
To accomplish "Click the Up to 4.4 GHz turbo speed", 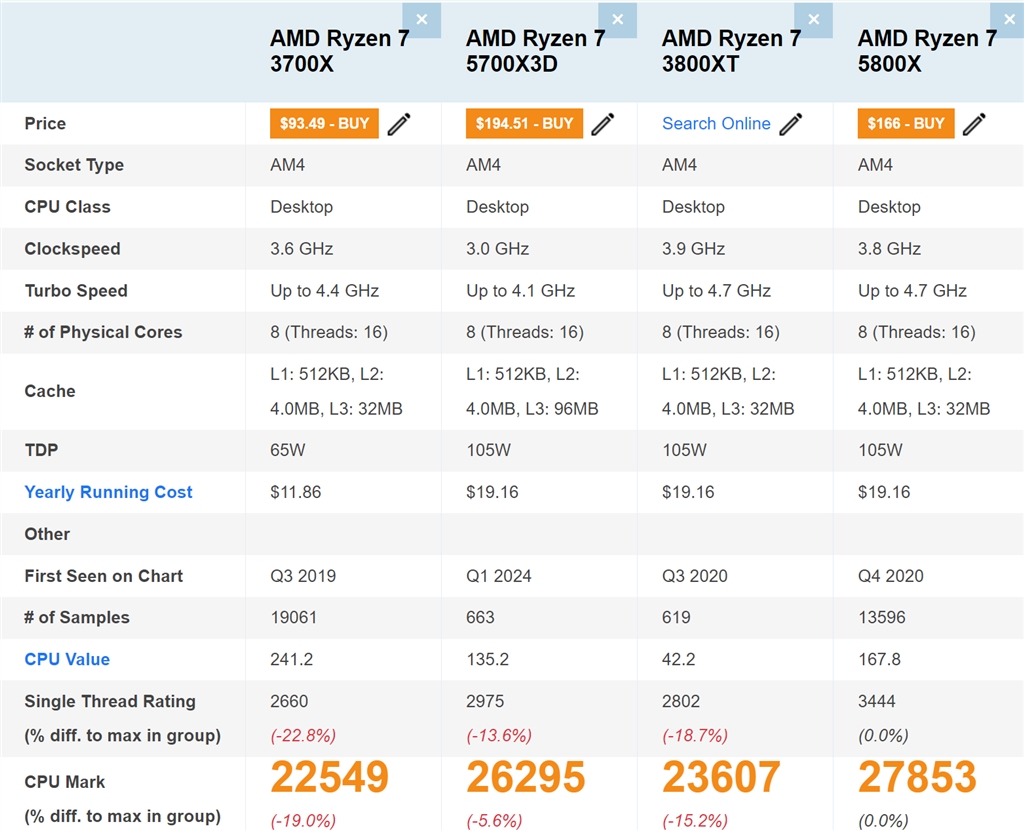I will point(325,291).
